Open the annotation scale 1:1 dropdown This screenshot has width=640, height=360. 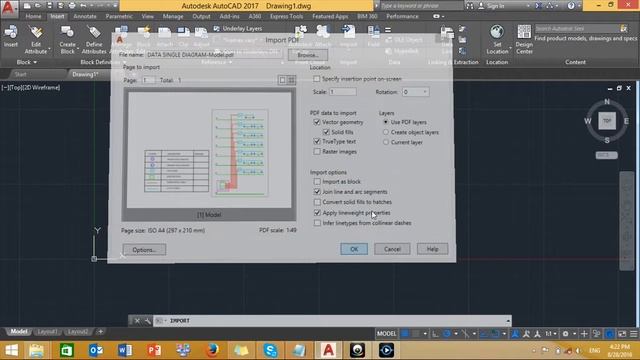pyautogui.click(x=551, y=333)
